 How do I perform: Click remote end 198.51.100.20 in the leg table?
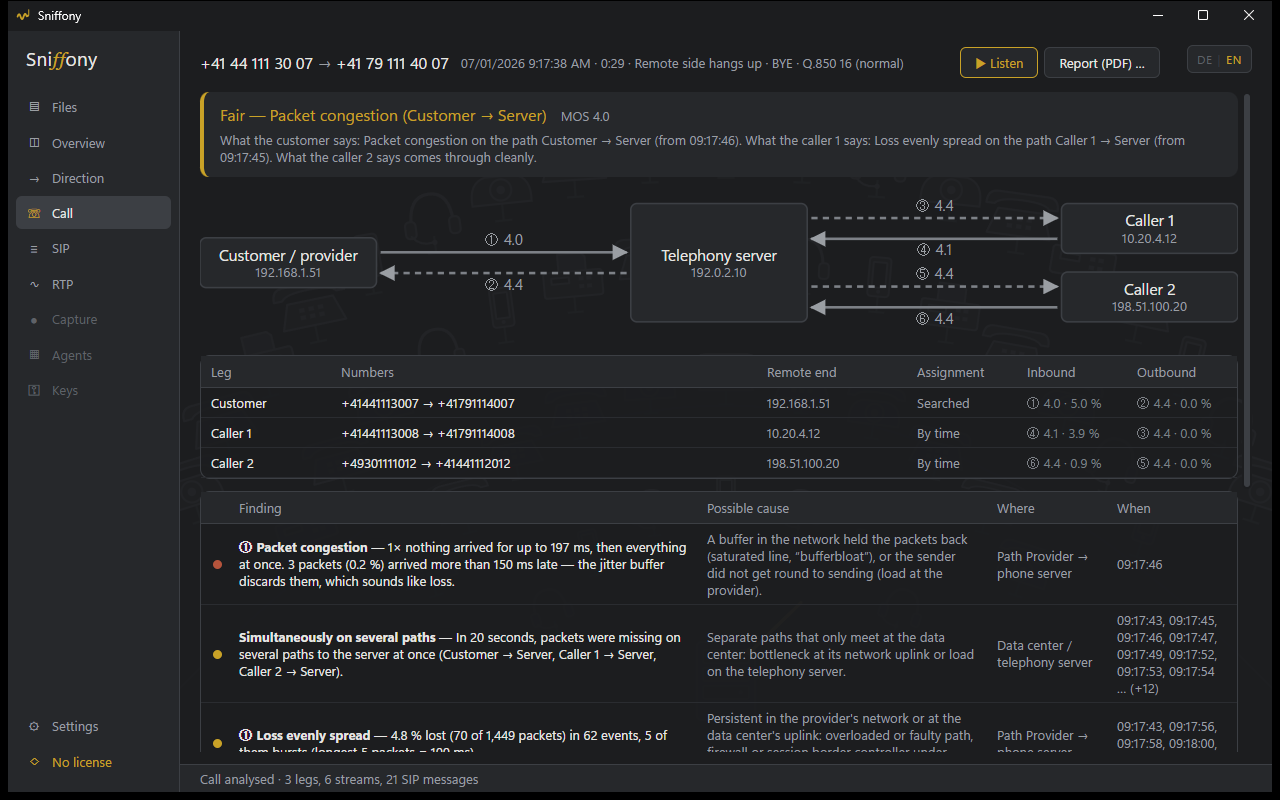click(x=803, y=464)
